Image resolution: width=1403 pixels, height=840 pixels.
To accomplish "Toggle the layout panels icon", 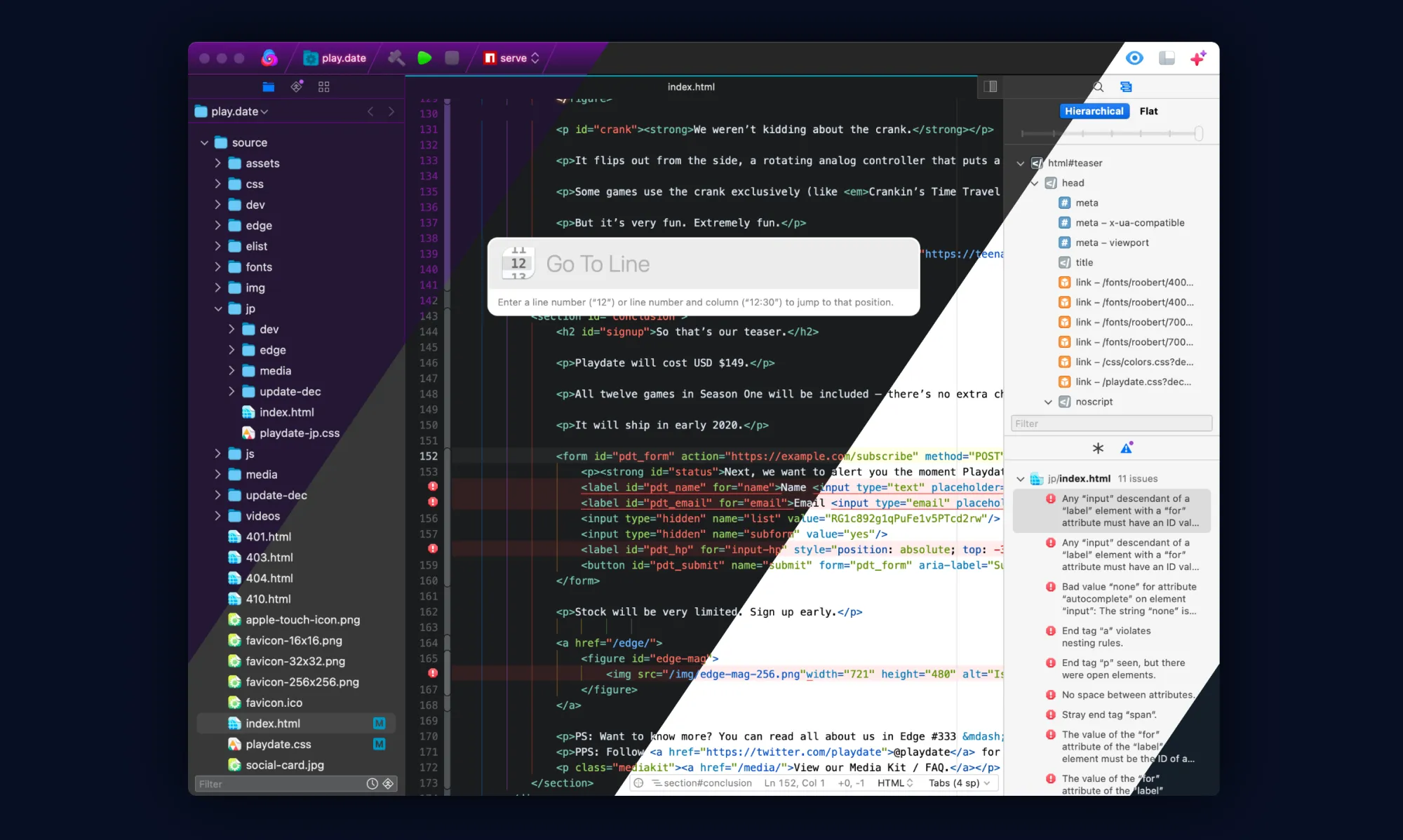I will pos(1167,58).
